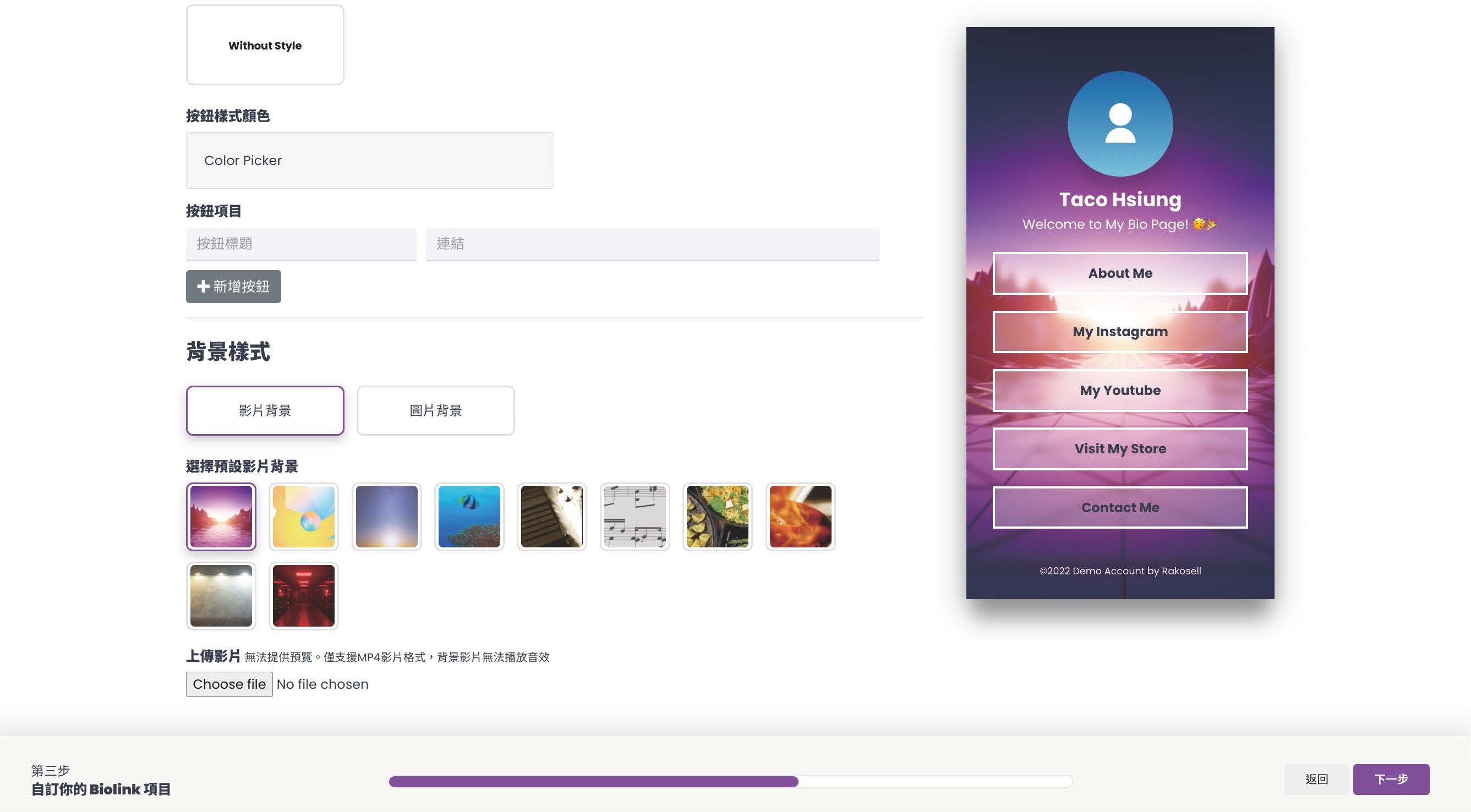Click the 按鈕樣式顏色 label

pos(228,116)
